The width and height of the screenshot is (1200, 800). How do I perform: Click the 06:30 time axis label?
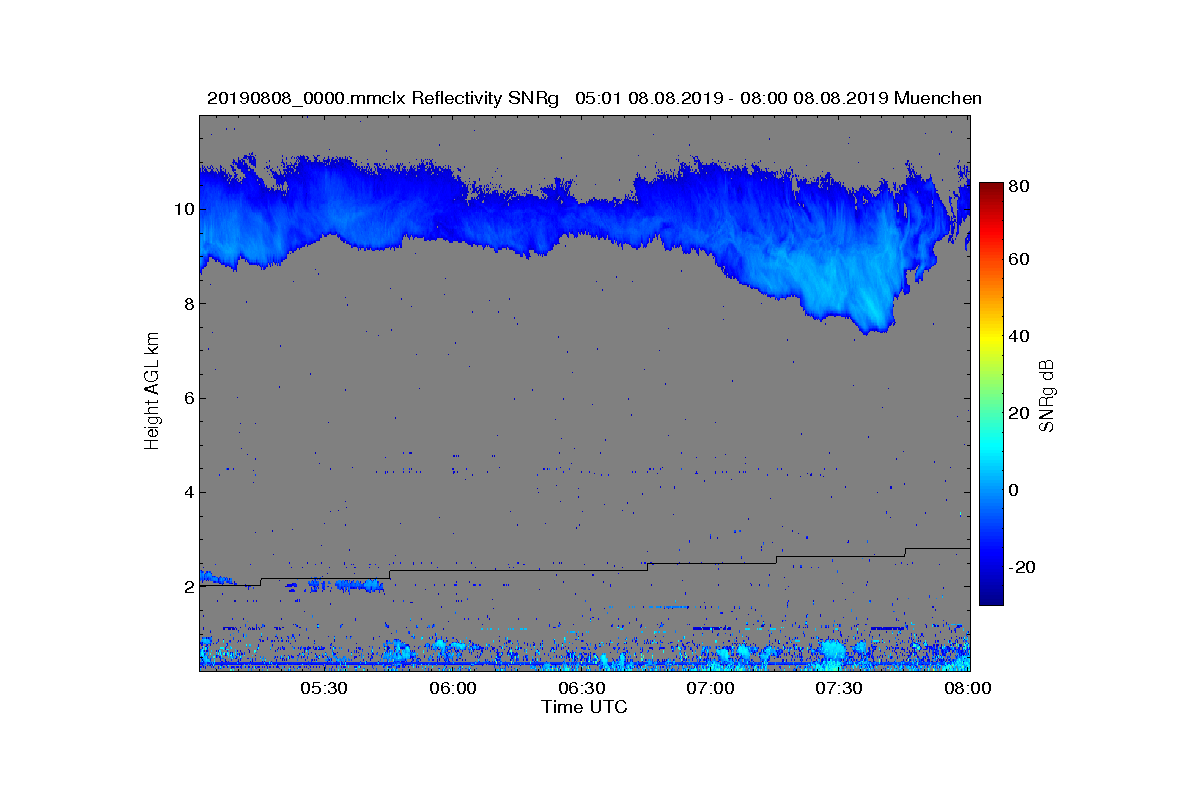(582, 689)
